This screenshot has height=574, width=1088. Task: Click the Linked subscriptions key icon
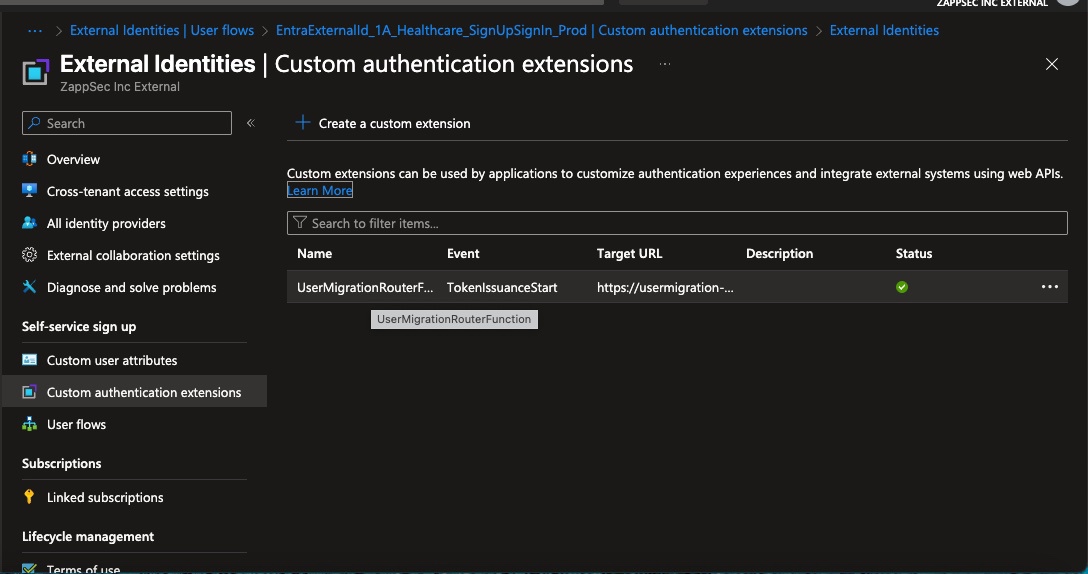click(x=29, y=496)
